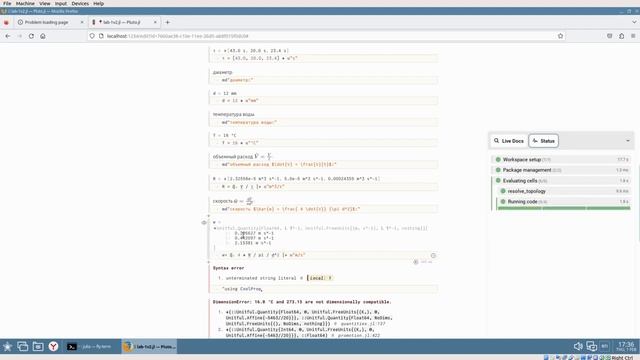Expand the Workspace setup status row
Screen dimensions: 640x360
point(562,160)
